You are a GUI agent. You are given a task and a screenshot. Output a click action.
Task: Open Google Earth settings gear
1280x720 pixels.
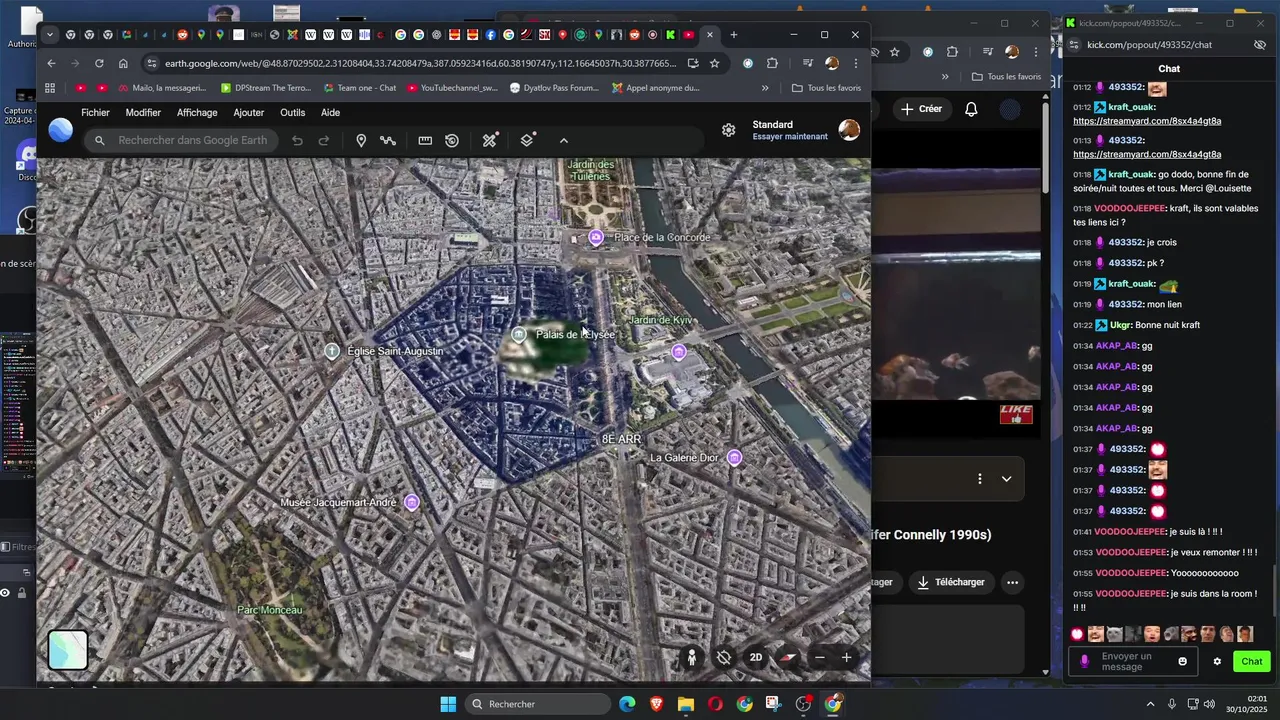click(729, 130)
